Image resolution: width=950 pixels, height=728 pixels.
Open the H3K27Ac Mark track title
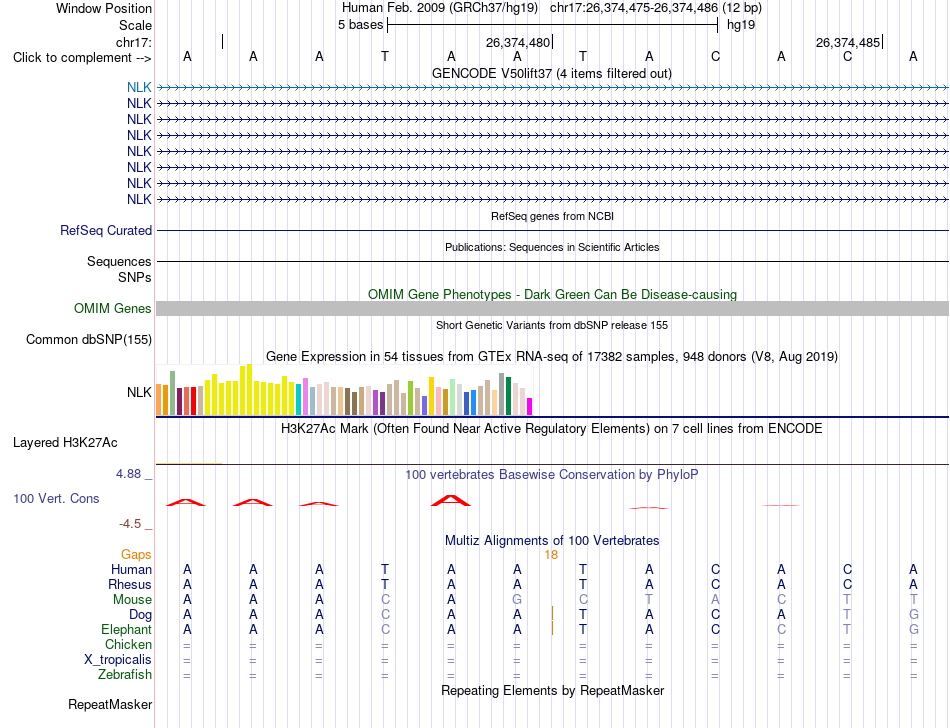tap(552, 429)
